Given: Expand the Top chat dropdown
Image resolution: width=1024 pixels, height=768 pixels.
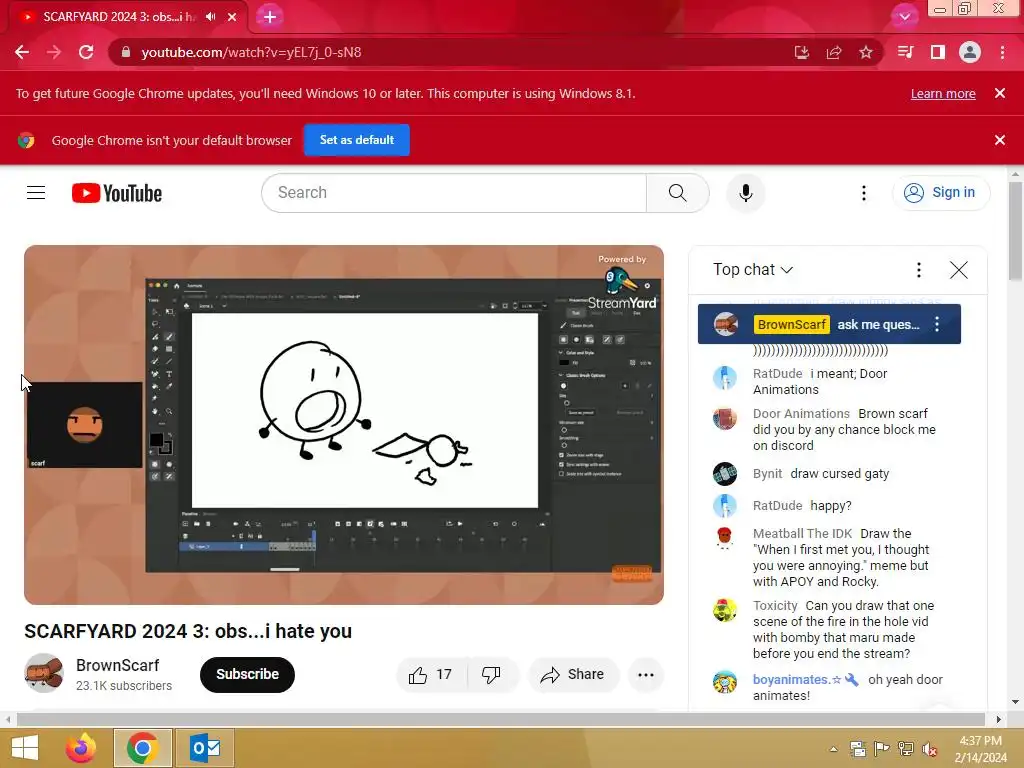Looking at the screenshot, I should point(753,270).
